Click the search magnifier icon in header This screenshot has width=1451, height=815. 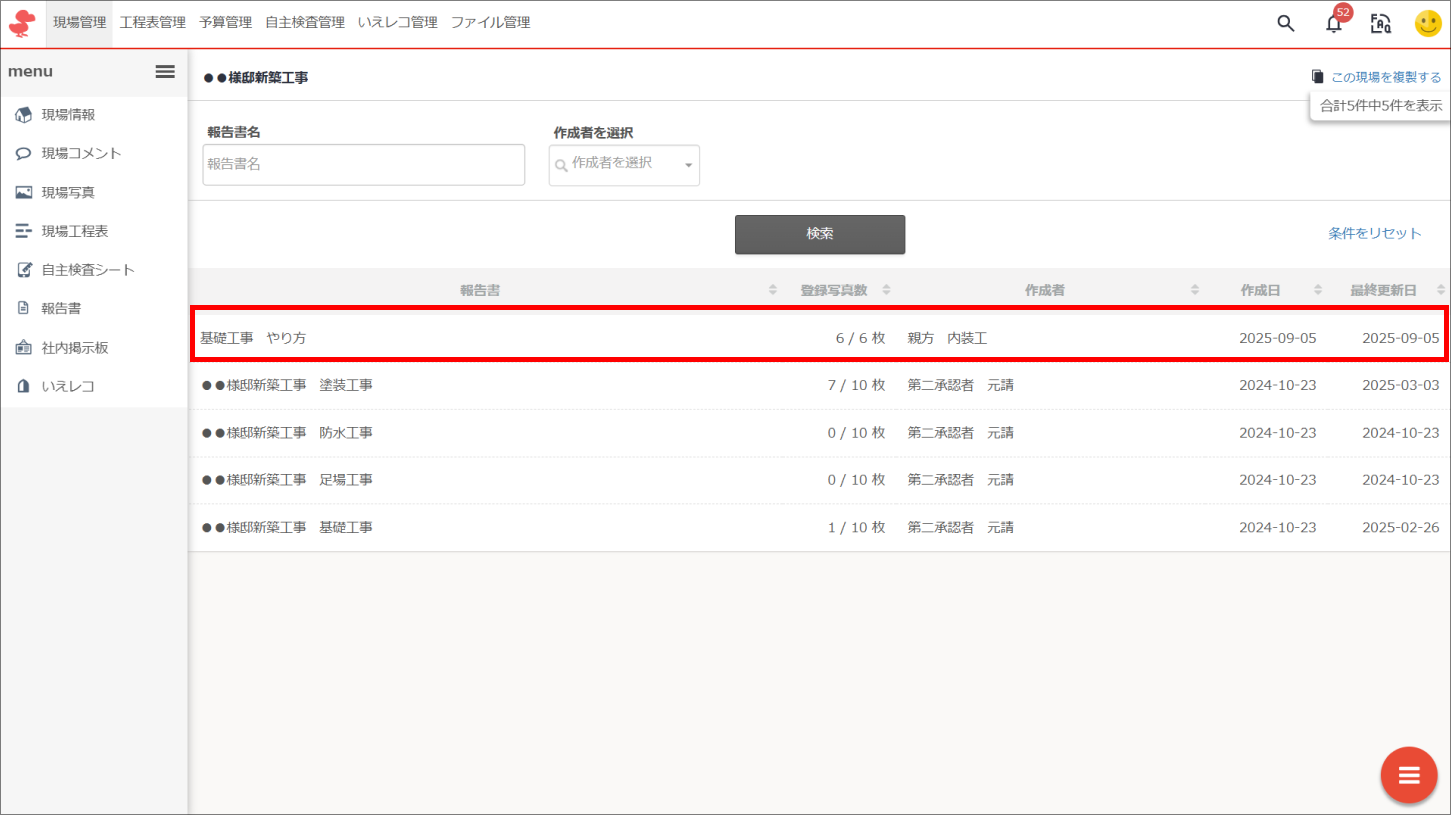1286,24
